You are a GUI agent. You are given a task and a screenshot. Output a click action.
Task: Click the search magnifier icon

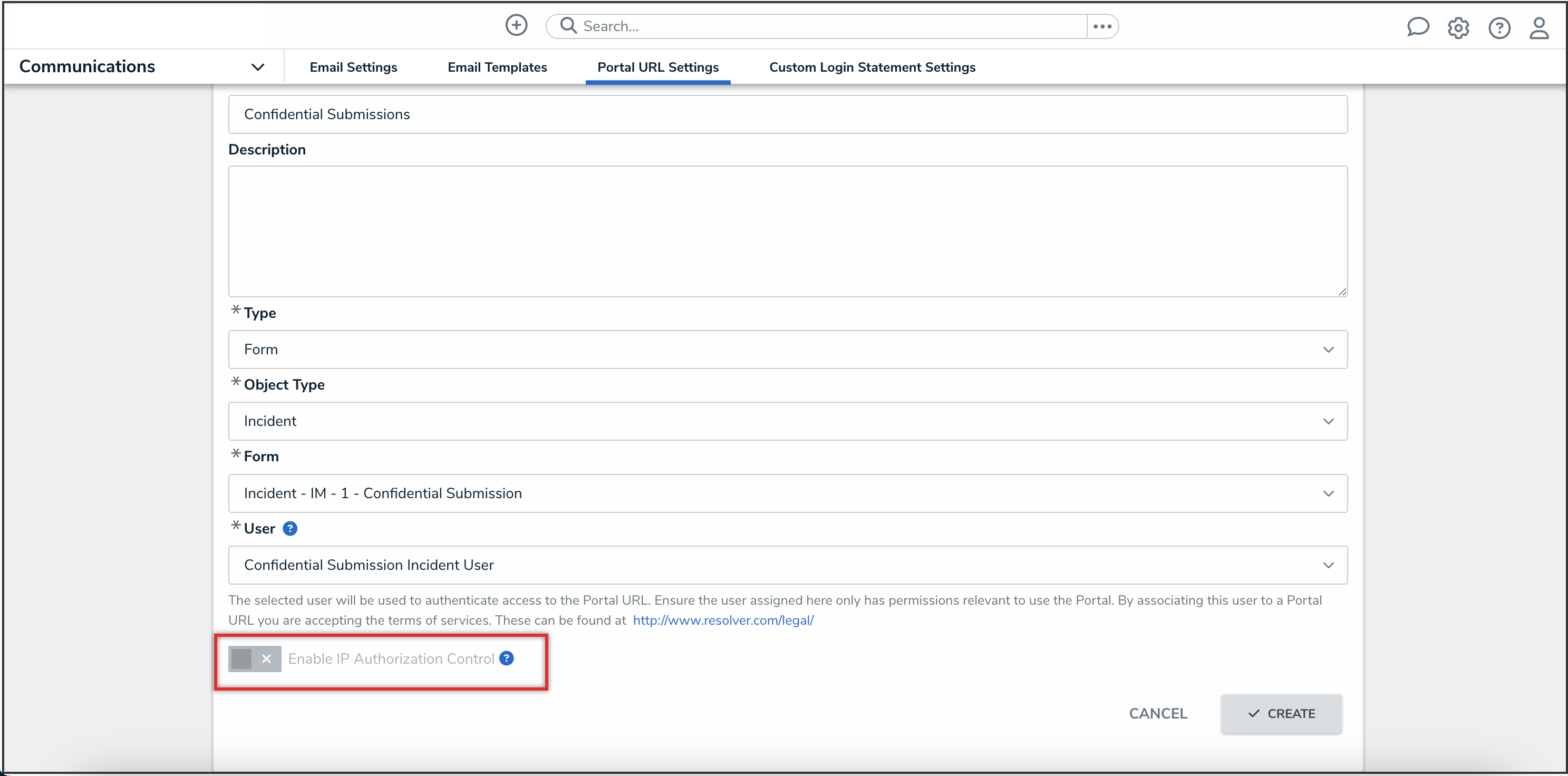coord(568,25)
